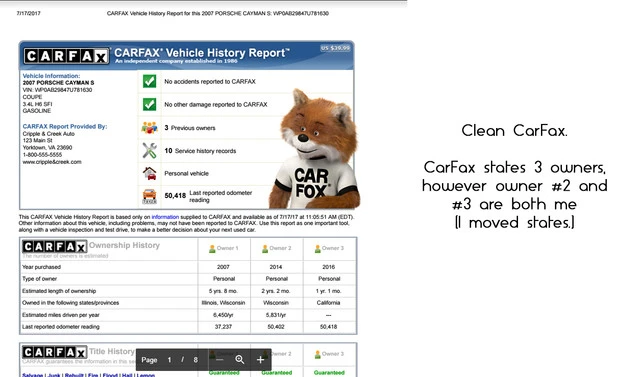
Task: Click 'No accidents reported to CARFAX' text
Action: tap(210, 82)
